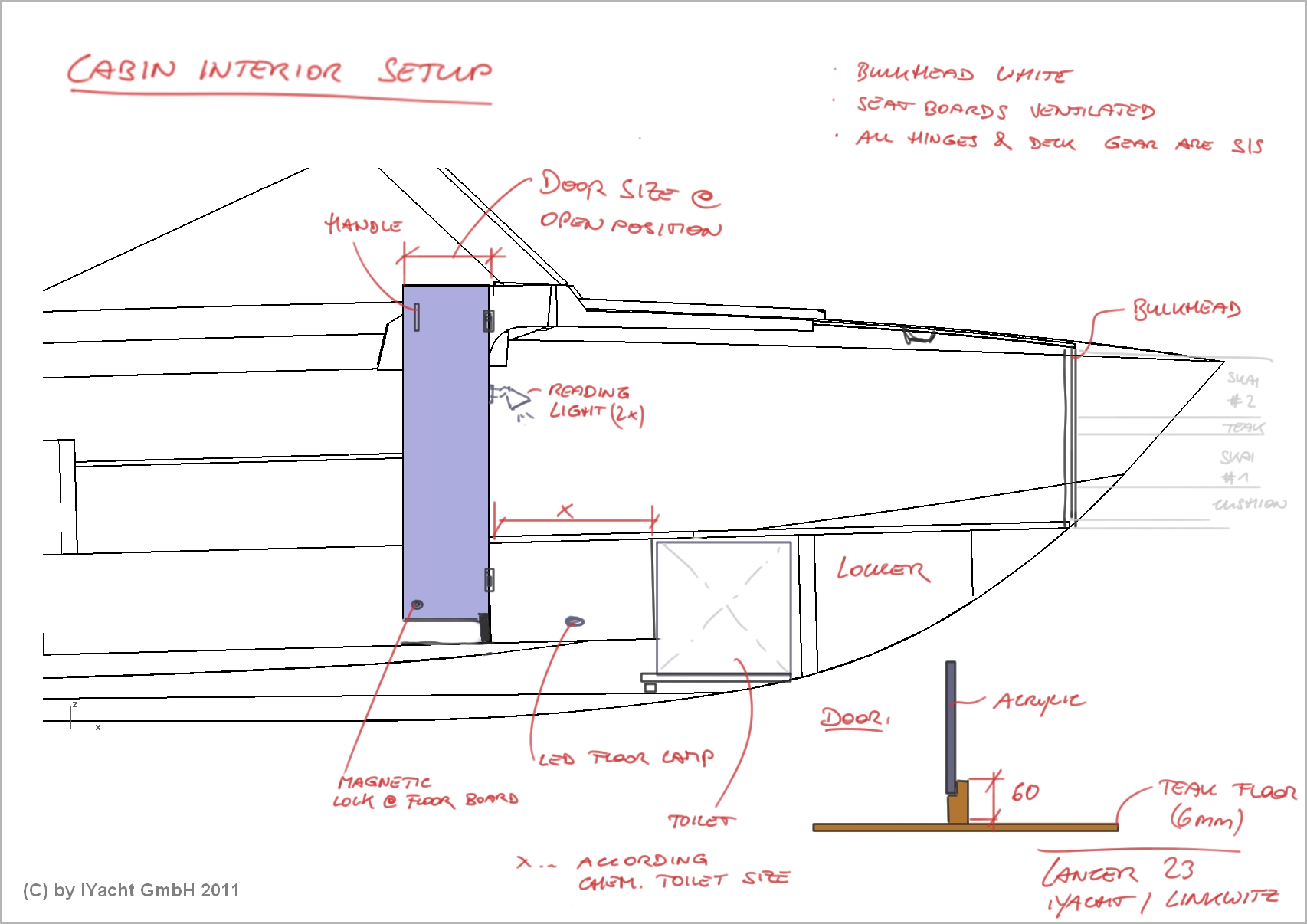This screenshot has width=1307, height=924.
Task: Click the 'X' dimension above the toilet
Action: [x=565, y=510]
